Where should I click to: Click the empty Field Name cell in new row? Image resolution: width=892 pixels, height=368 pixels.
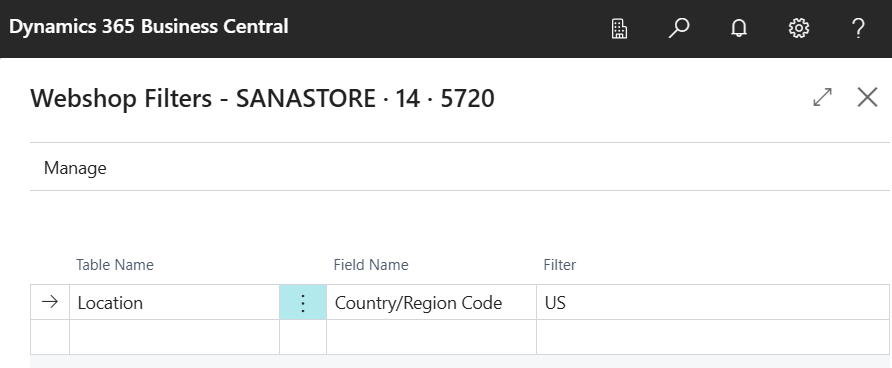click(431, 337)
